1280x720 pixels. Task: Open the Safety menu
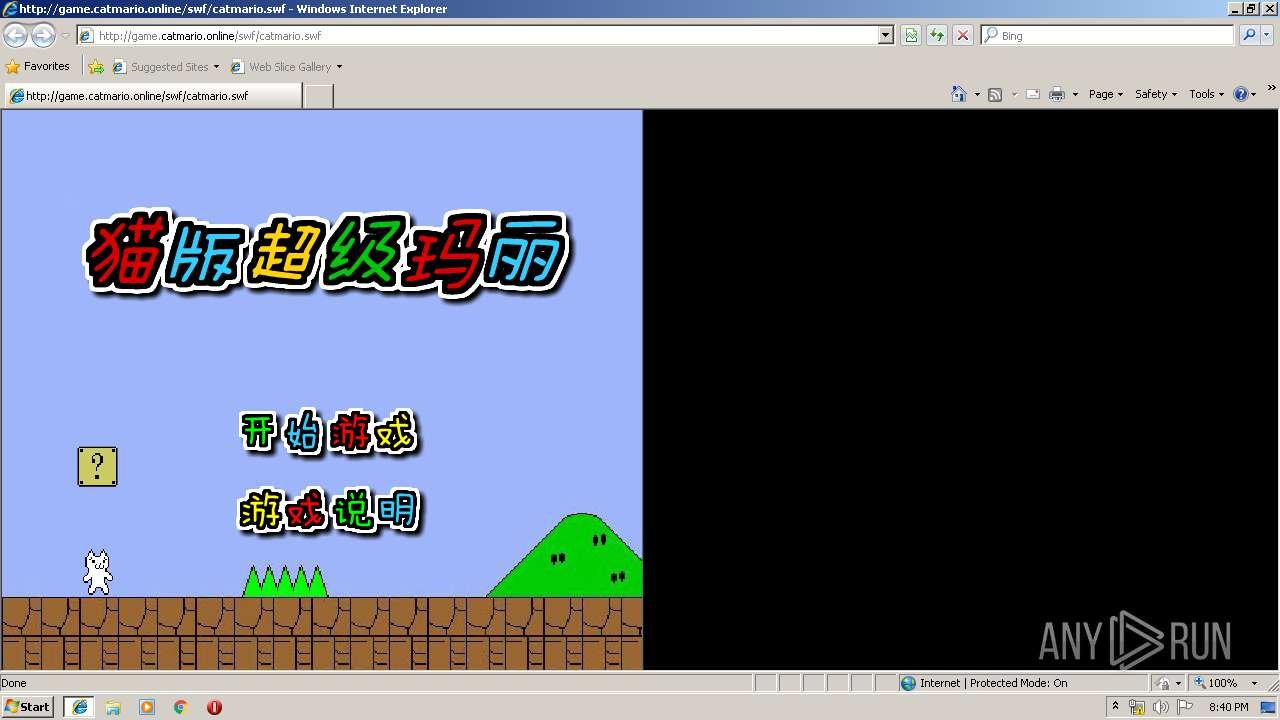point(1156,94)
